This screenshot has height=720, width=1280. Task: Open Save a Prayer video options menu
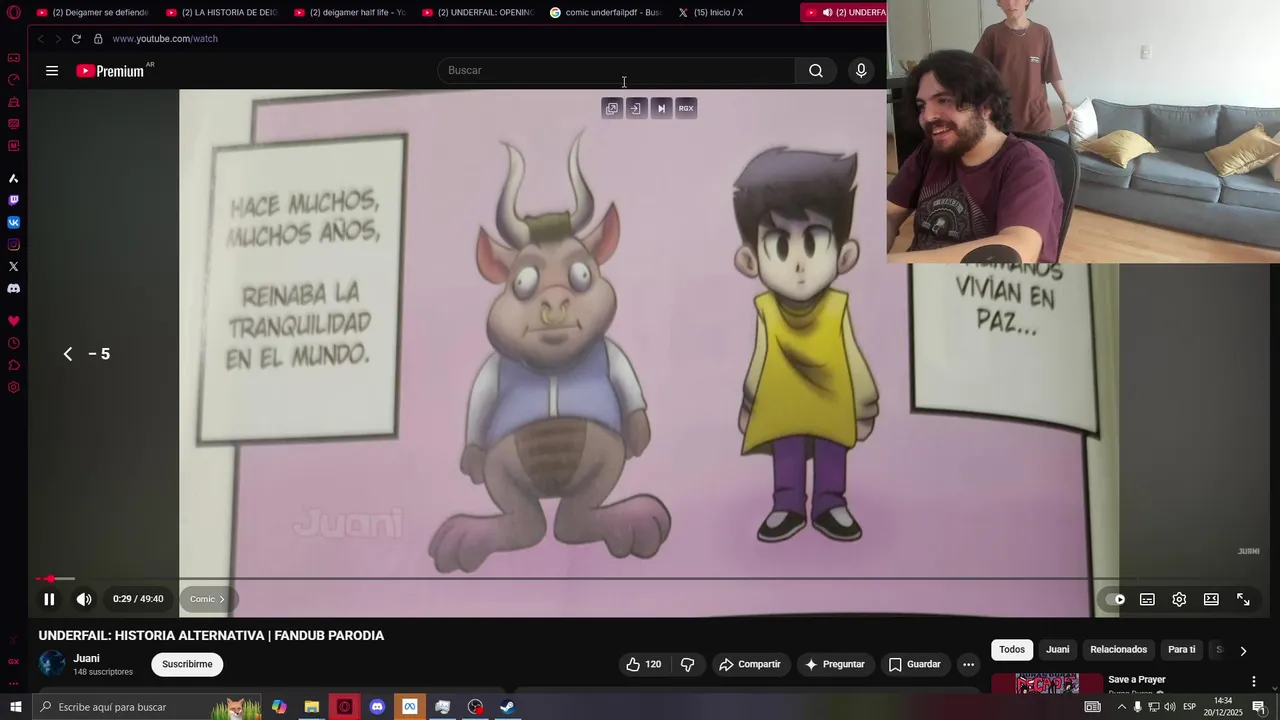pyautogui.click(x=1253, y=681)
